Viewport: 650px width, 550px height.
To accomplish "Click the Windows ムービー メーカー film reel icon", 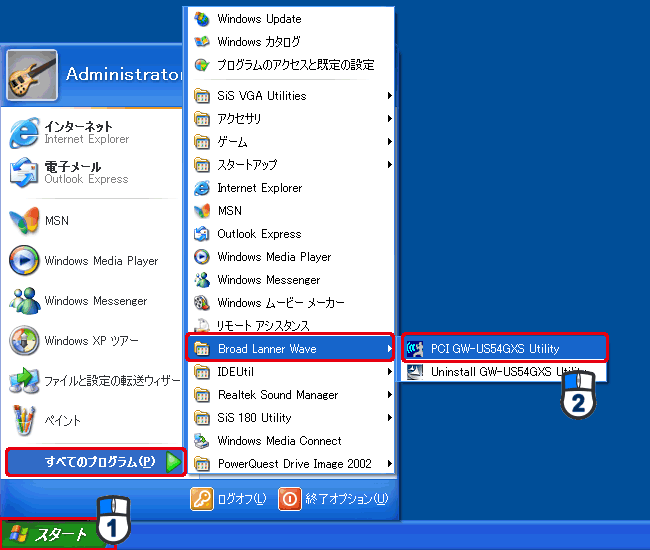I will tap(202, 303).
